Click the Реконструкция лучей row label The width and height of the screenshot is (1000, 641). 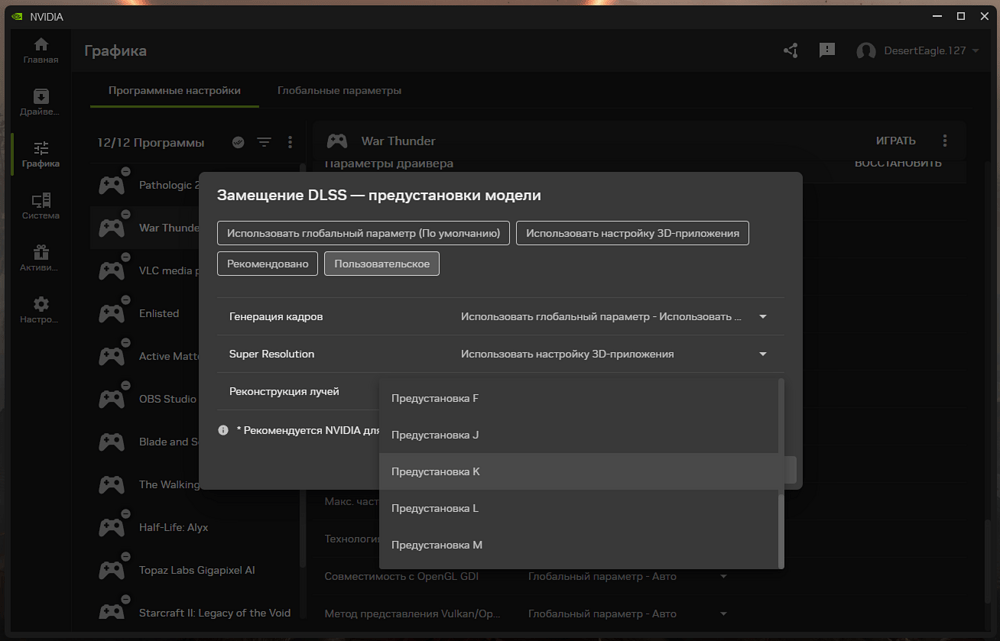click(284, 391)
